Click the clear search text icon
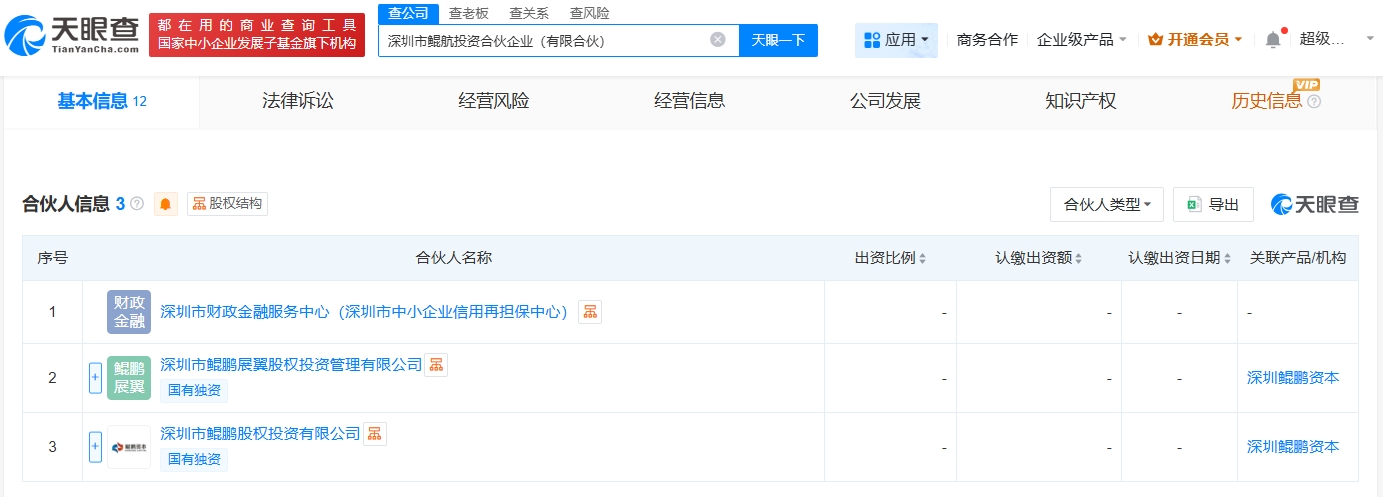The width and height of the screenshot is (1383, 497). click(x=717, y=40)
